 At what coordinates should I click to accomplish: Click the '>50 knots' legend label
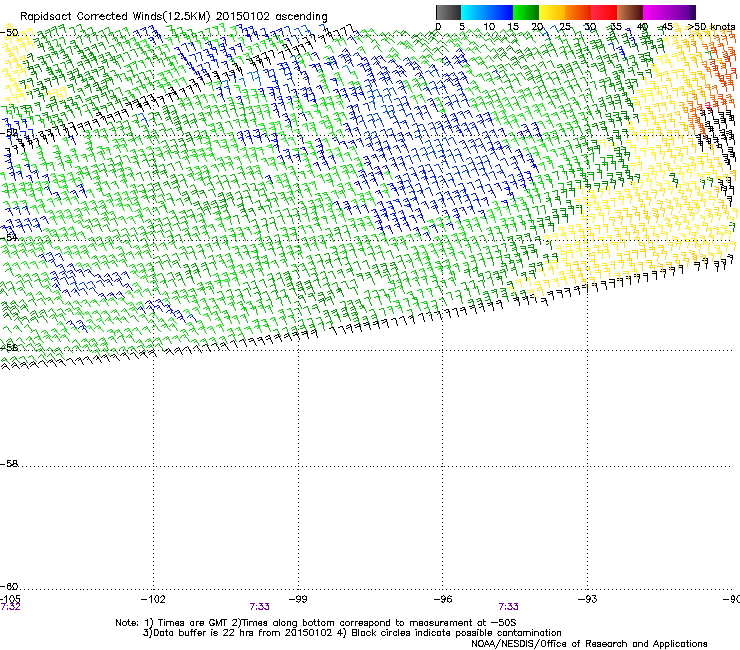[711, 27]
